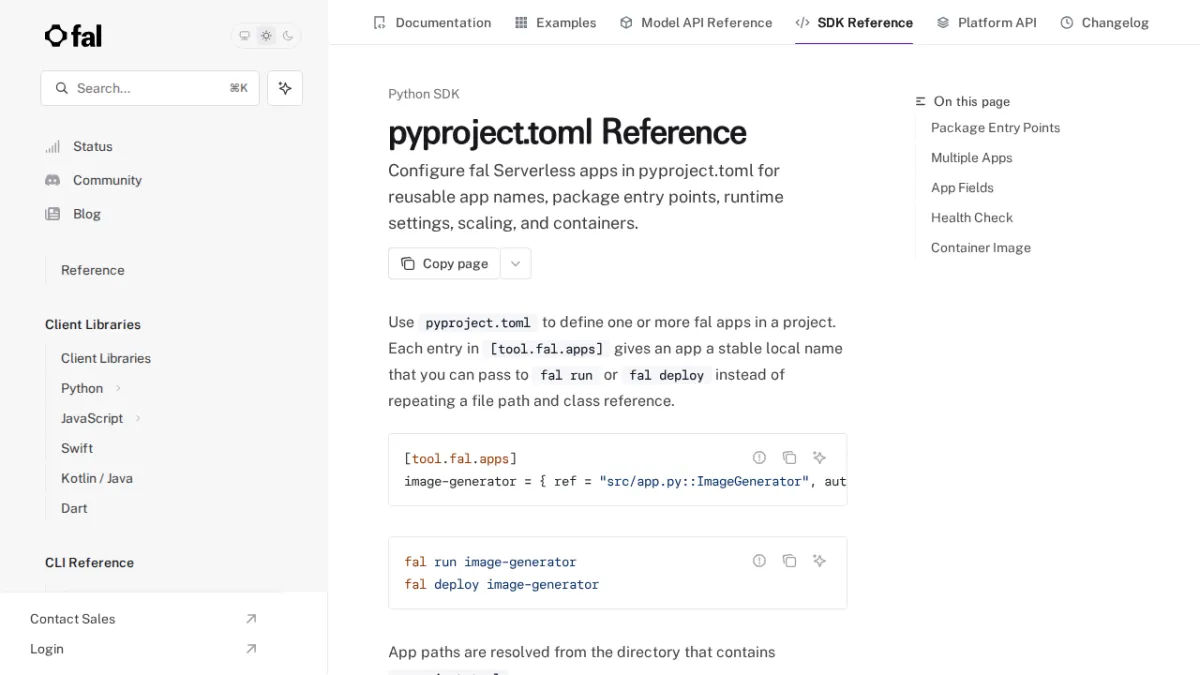Click the search magnifier icon
The image size is (1200, 675).
(x=62, y=88)
